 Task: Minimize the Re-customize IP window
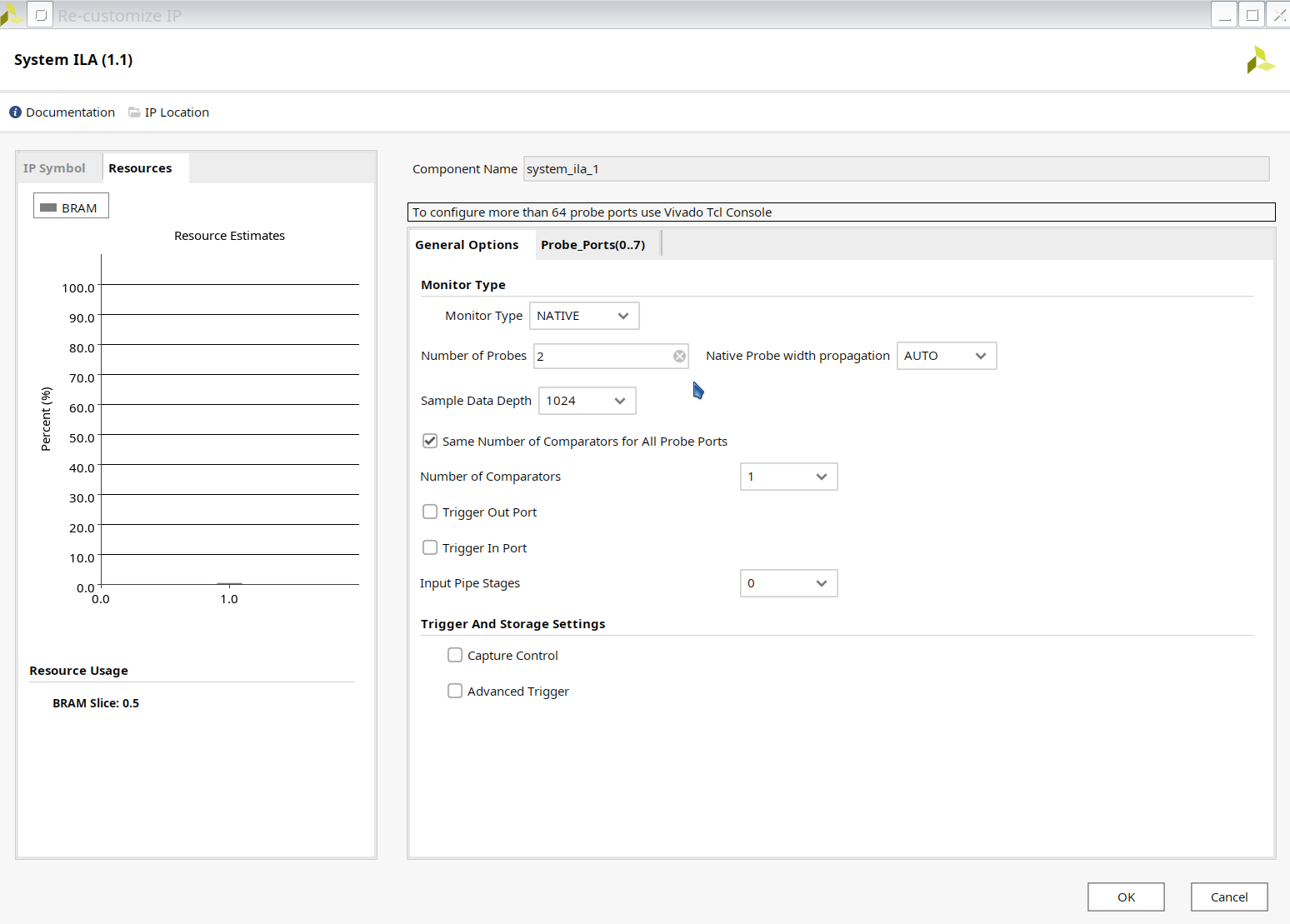1223,15
